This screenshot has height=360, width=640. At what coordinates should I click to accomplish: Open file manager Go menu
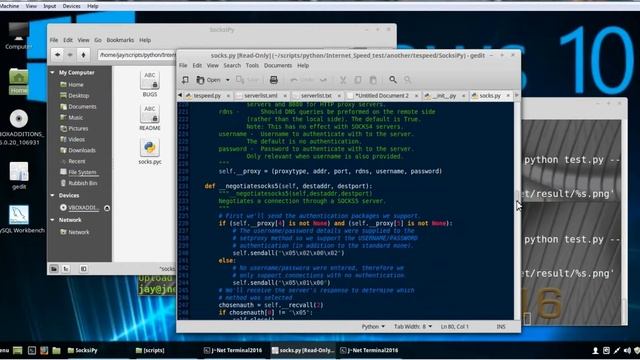point(98,40)
